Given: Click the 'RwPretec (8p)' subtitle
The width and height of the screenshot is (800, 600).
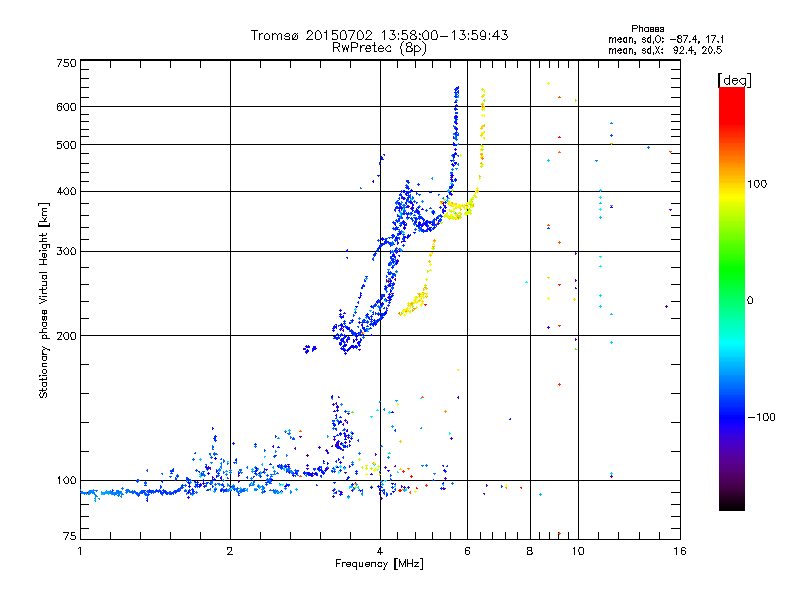Looking at the screenshot, I should coord(379,48).
